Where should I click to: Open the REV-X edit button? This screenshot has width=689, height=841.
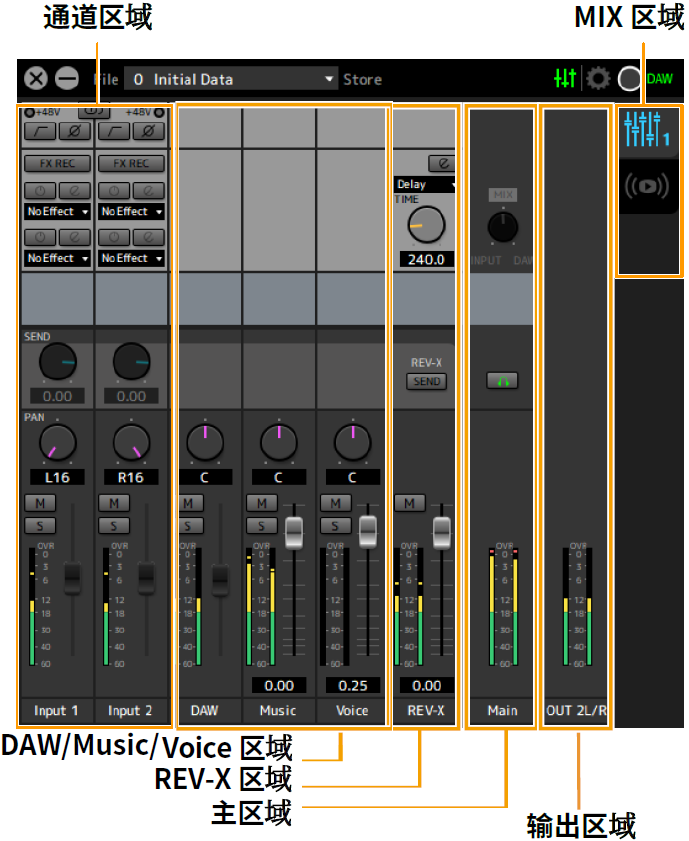coord(440,162)
